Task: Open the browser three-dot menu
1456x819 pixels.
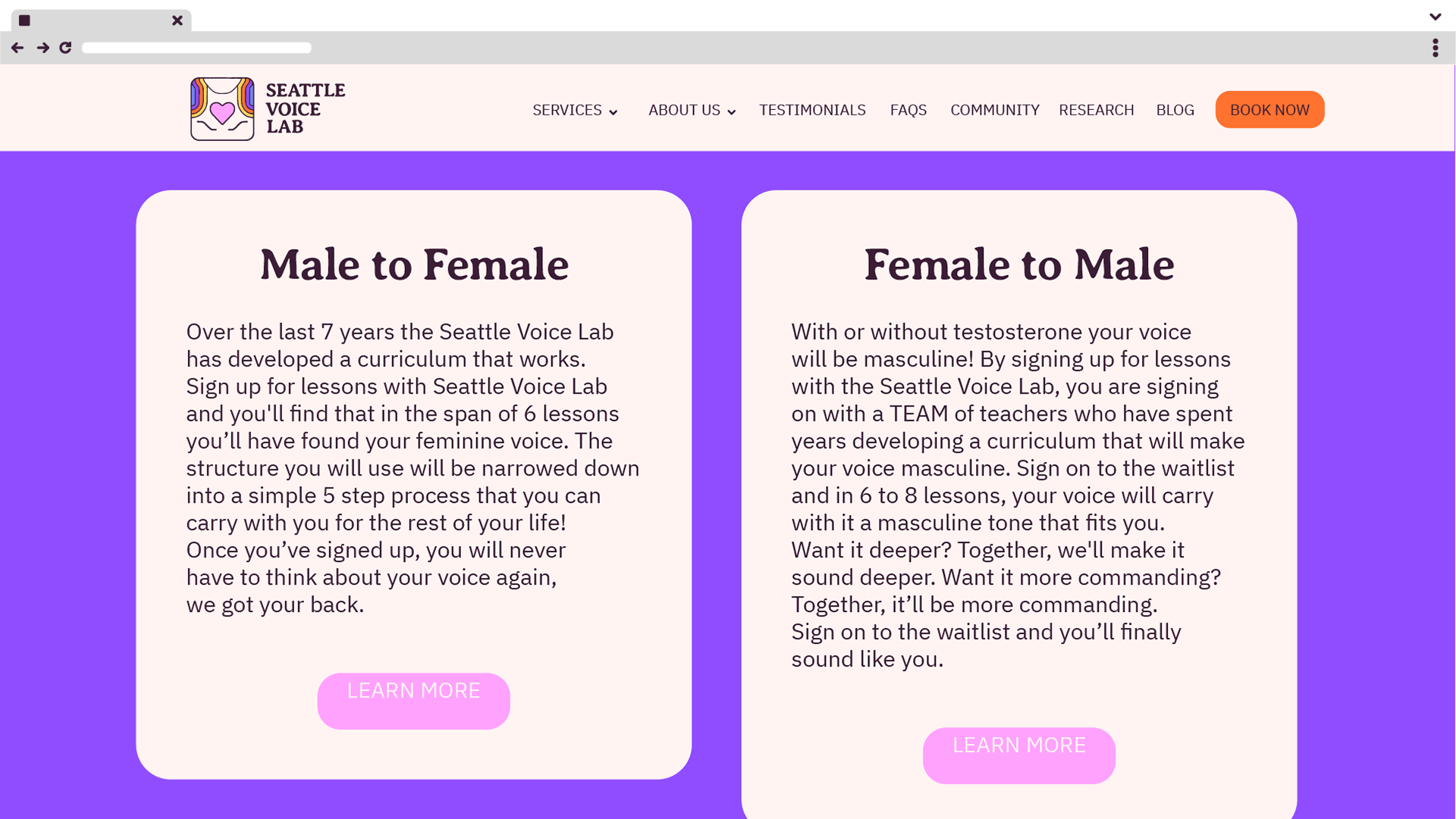Action: coord(1436,48)
